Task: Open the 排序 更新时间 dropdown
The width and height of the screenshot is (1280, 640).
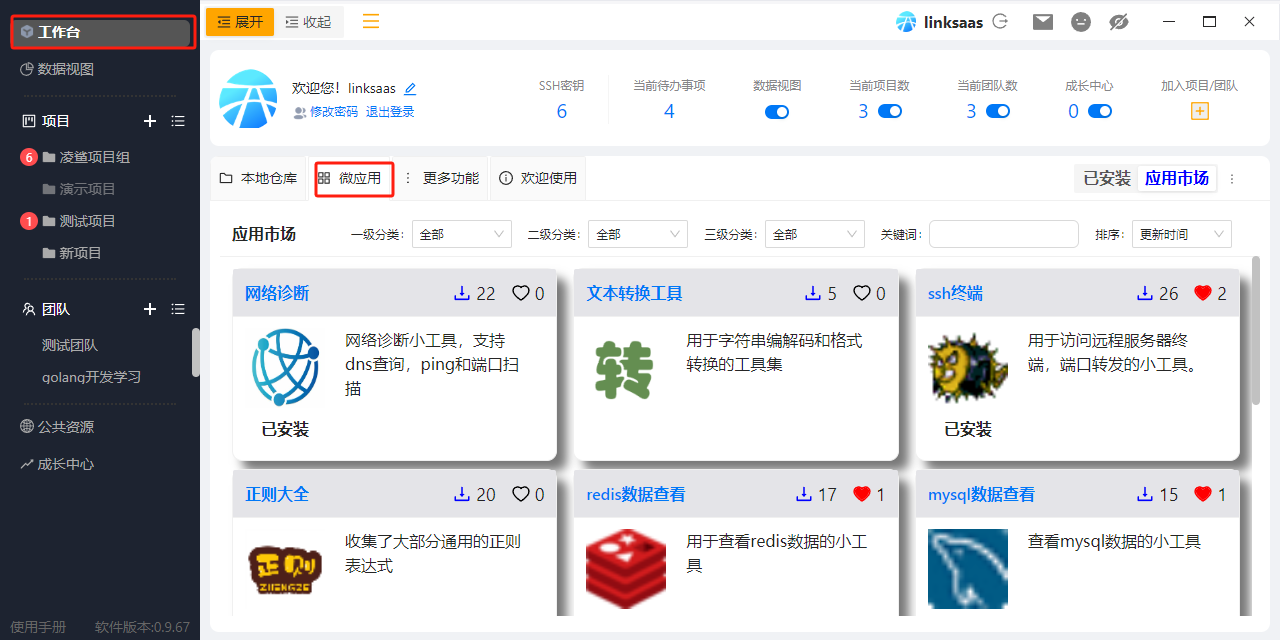Action: 1182,234
